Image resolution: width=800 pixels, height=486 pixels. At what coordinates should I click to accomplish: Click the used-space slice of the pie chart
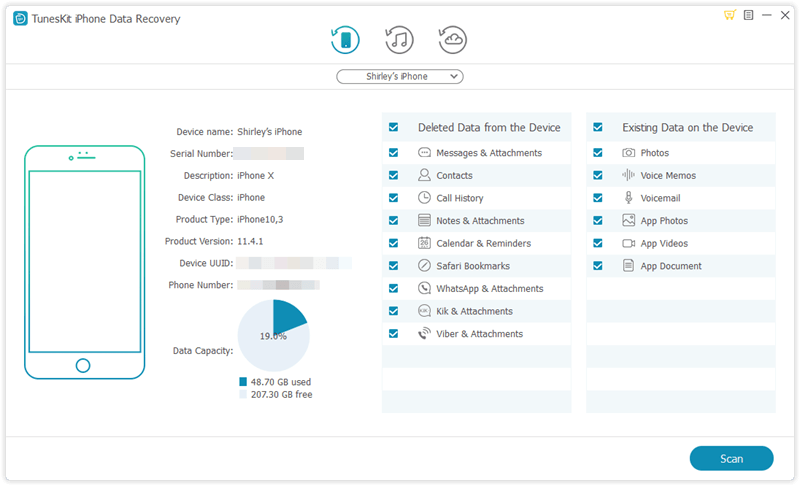pos(288,318)
